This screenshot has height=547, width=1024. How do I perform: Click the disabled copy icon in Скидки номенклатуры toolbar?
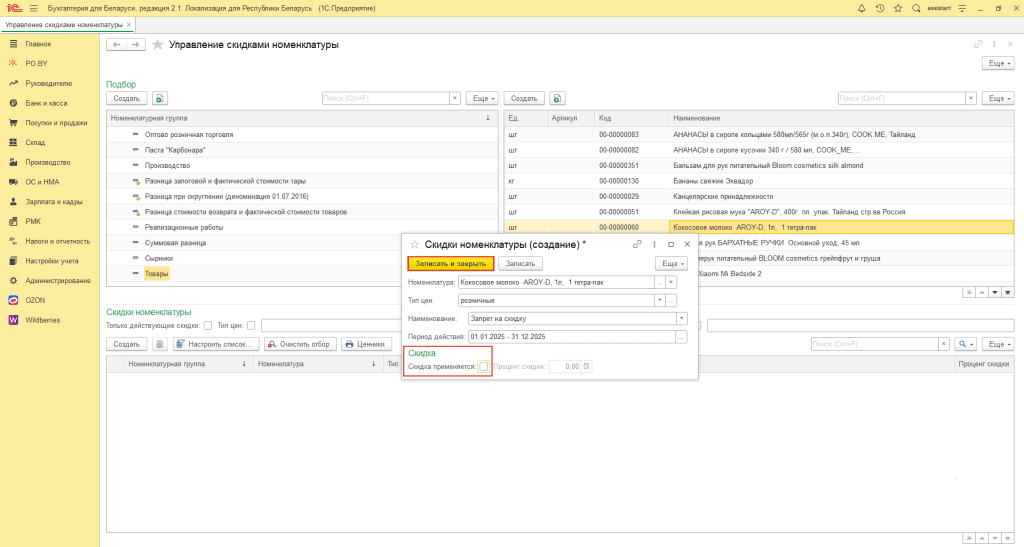click(x=160, y=344)
